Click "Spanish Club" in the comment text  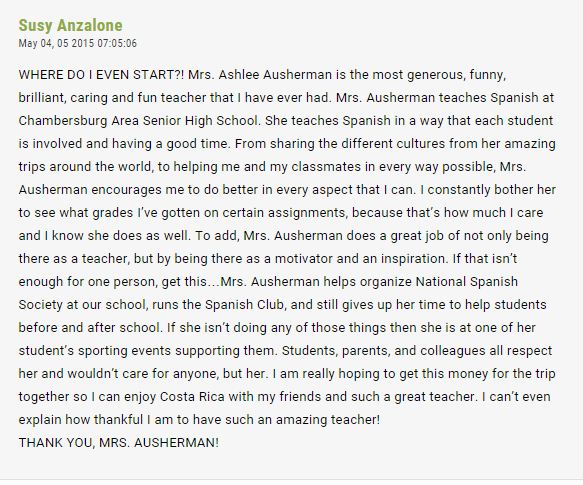245,305
